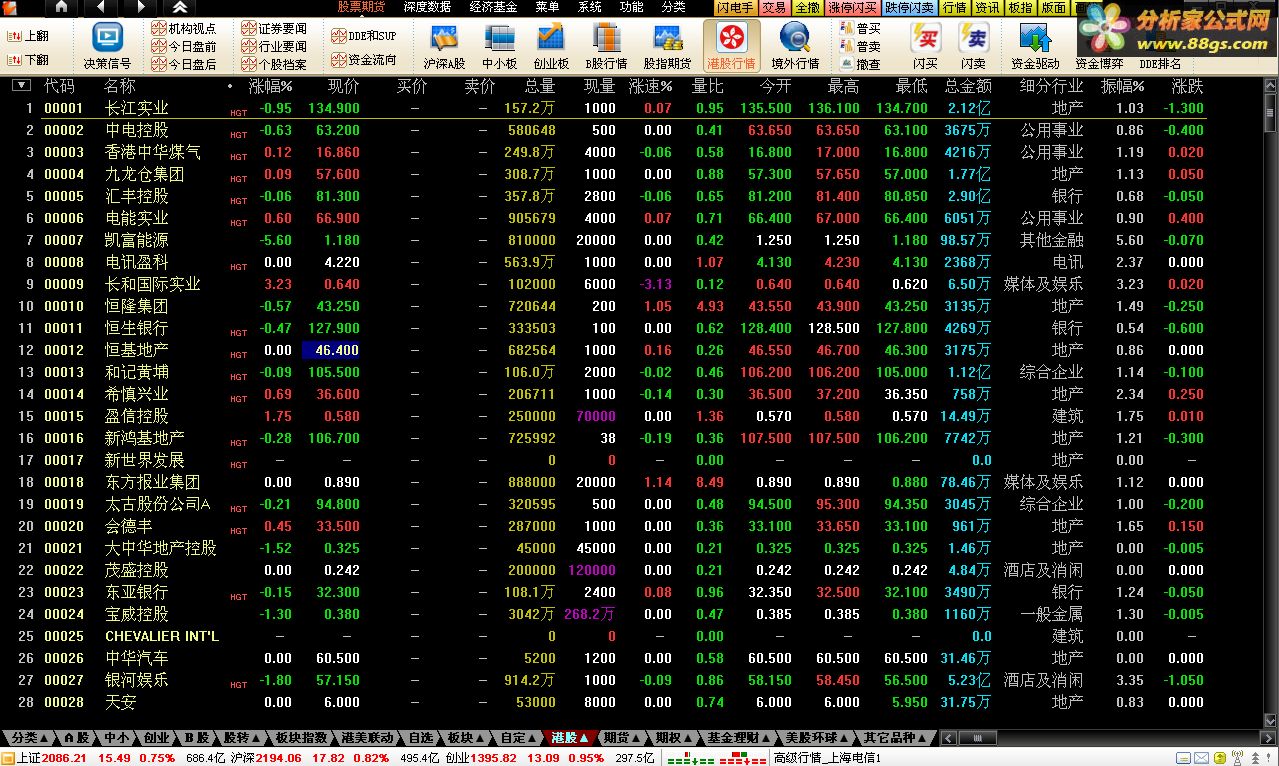
Task: Click 撤查 button
Action: click(861, 64)
